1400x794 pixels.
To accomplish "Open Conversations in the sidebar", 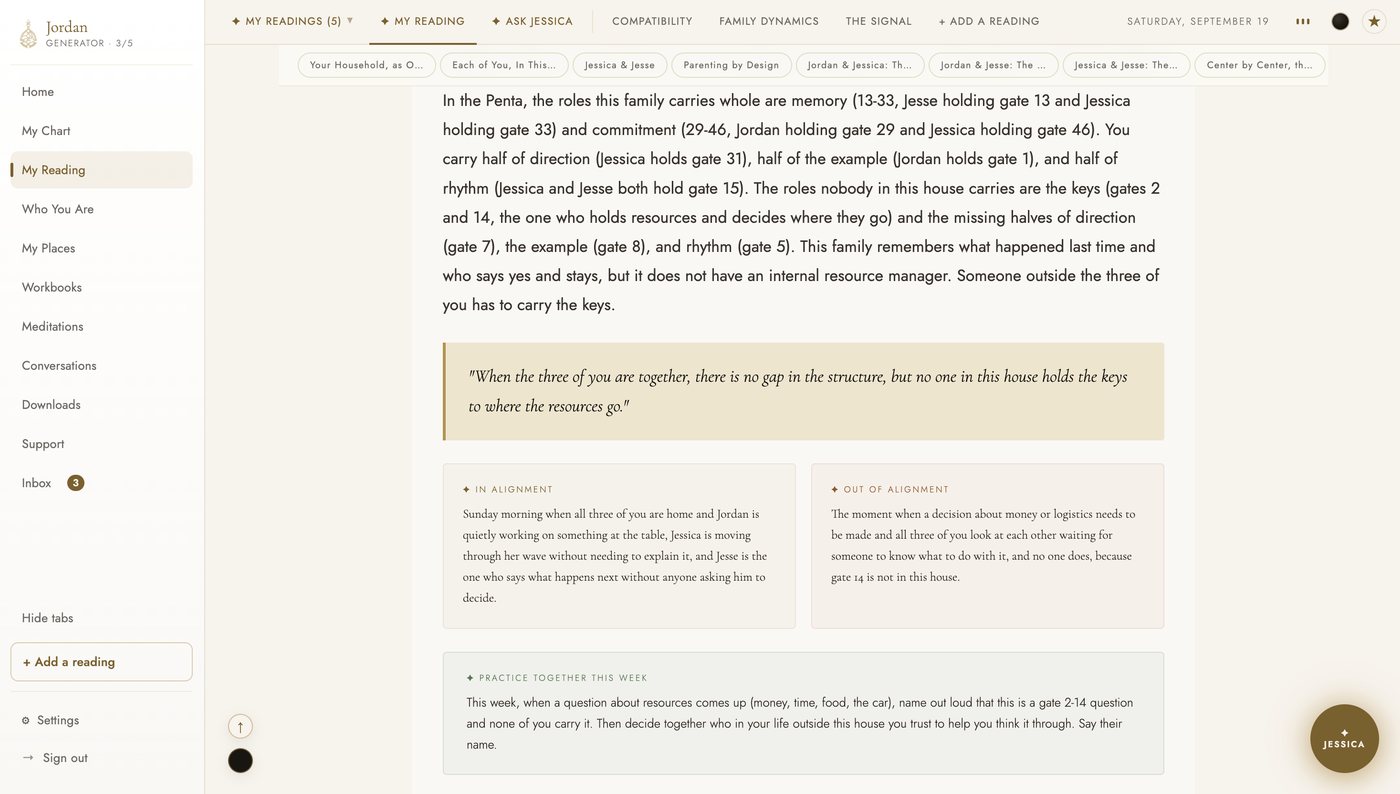I will point(101,365).
